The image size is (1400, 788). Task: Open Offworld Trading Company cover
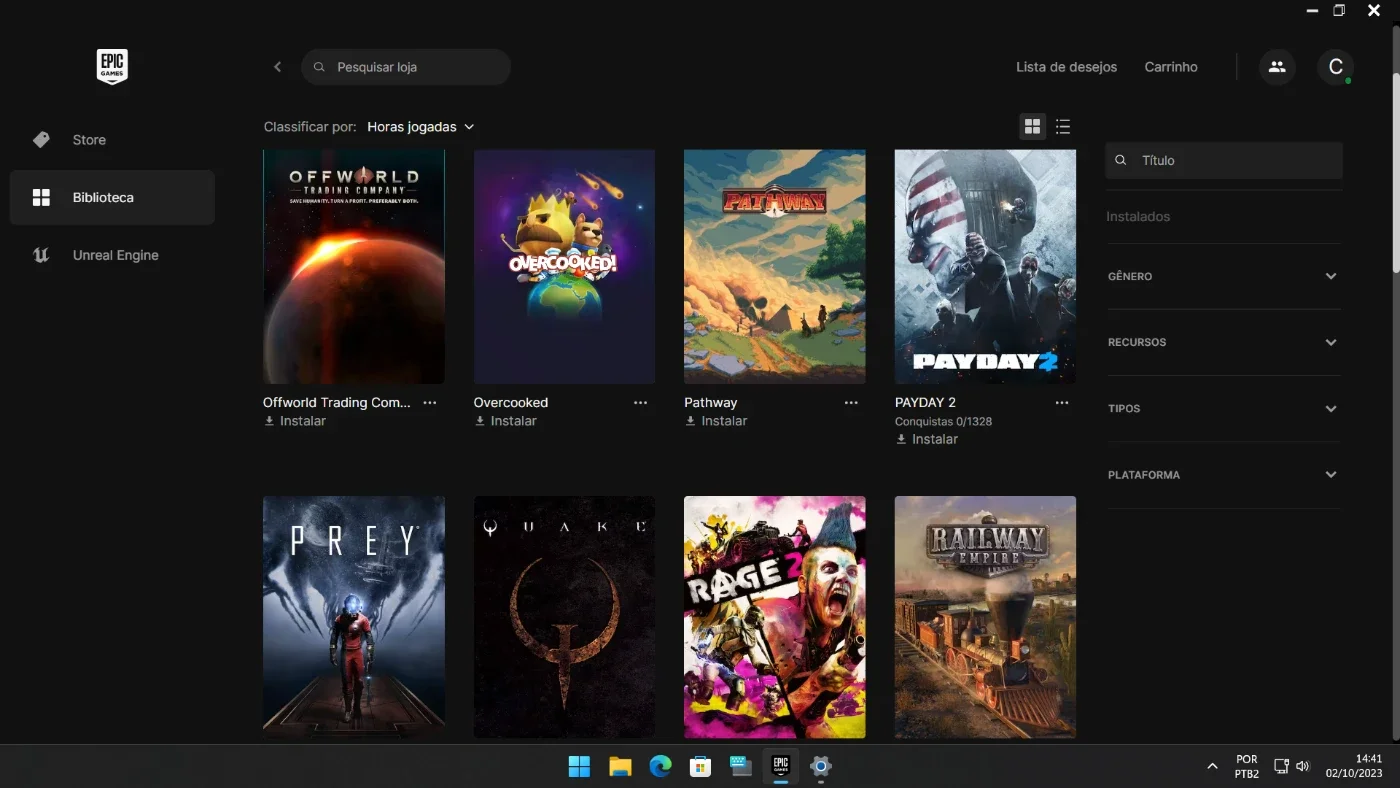pos(354,267)
